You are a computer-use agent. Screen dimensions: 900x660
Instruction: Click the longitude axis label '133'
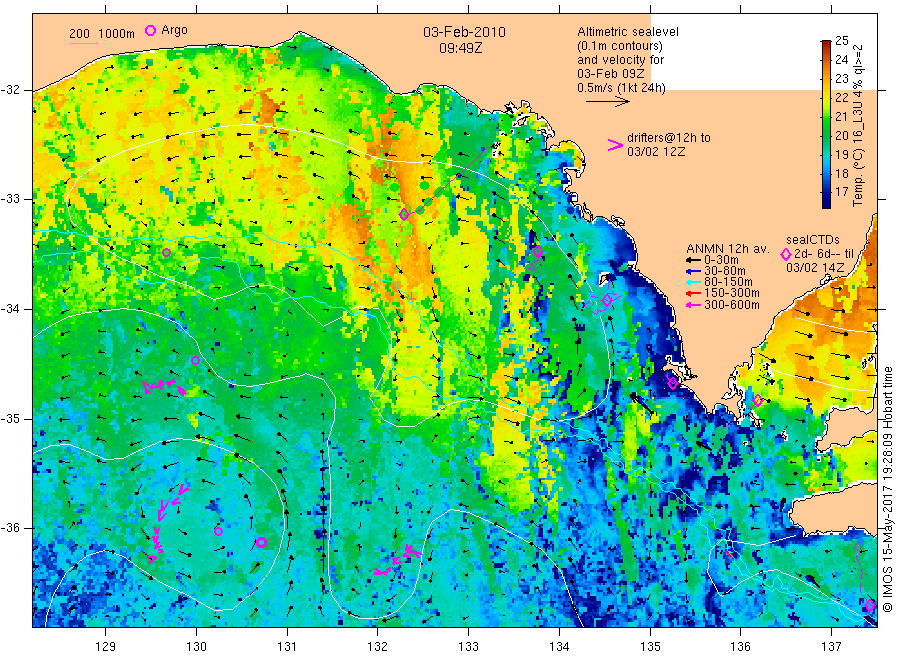(468, 647)
